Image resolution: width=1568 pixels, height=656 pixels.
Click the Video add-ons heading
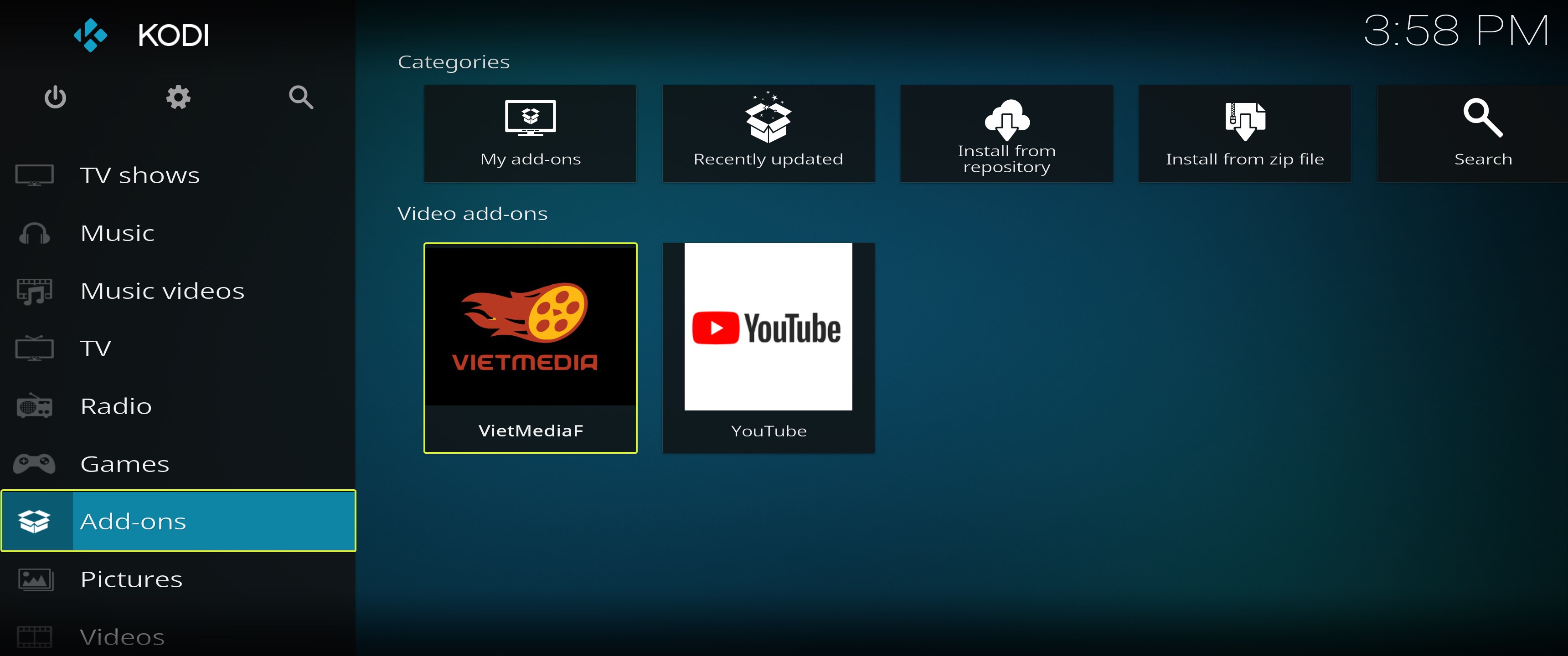[472, 214]
